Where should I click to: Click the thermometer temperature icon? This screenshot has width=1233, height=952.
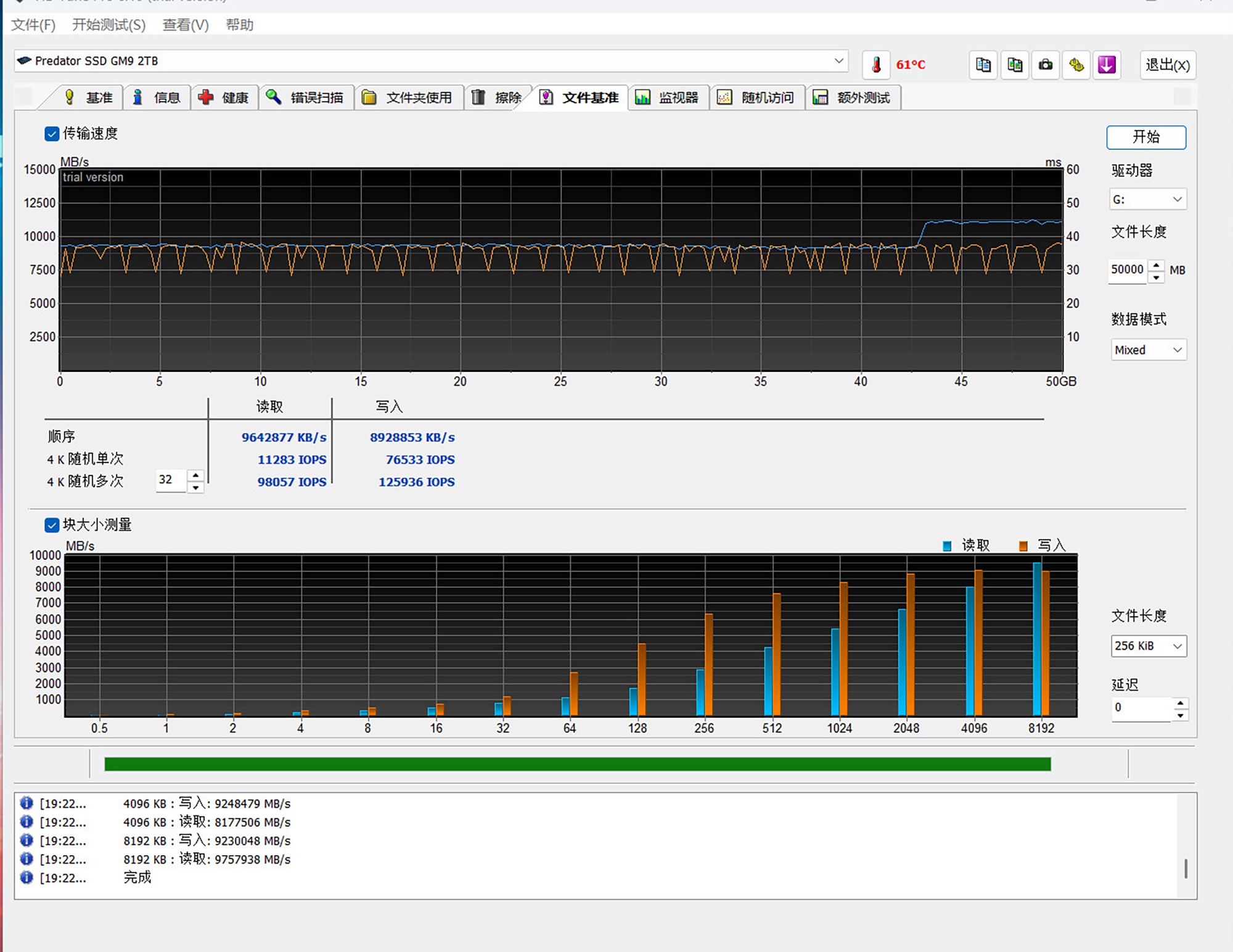click(876, 65)
